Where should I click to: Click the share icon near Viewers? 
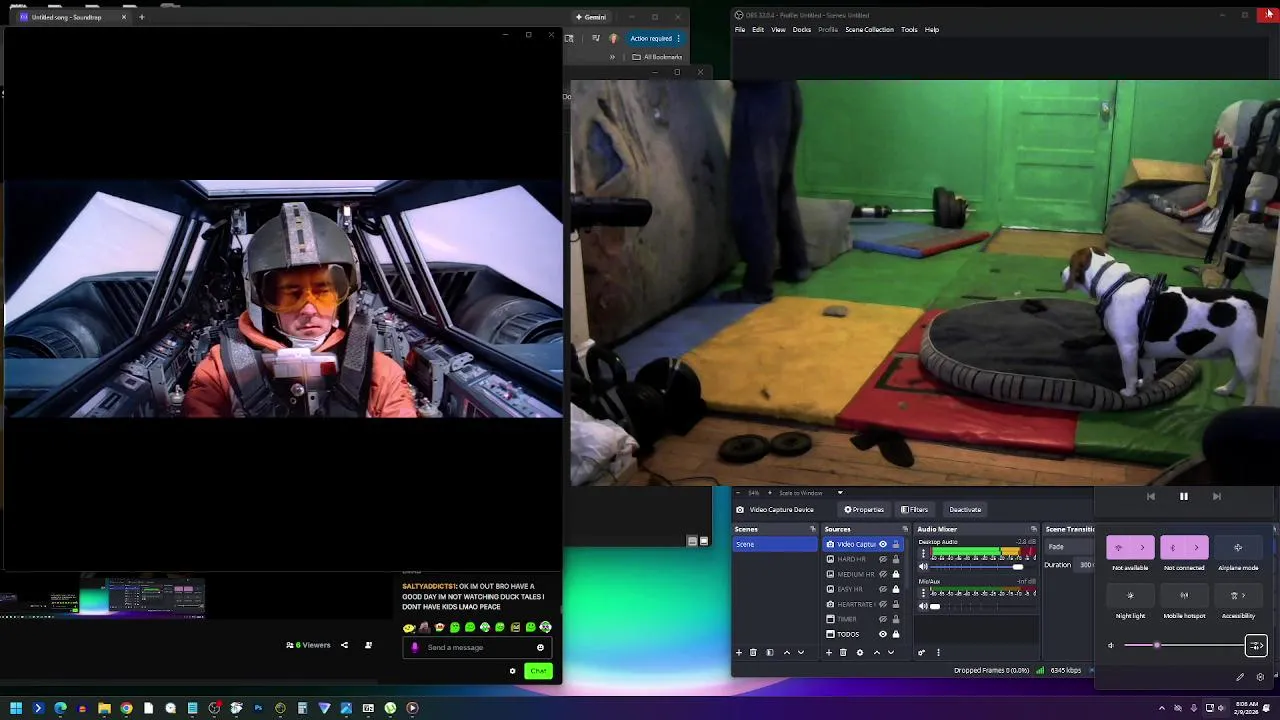[344, 645]
